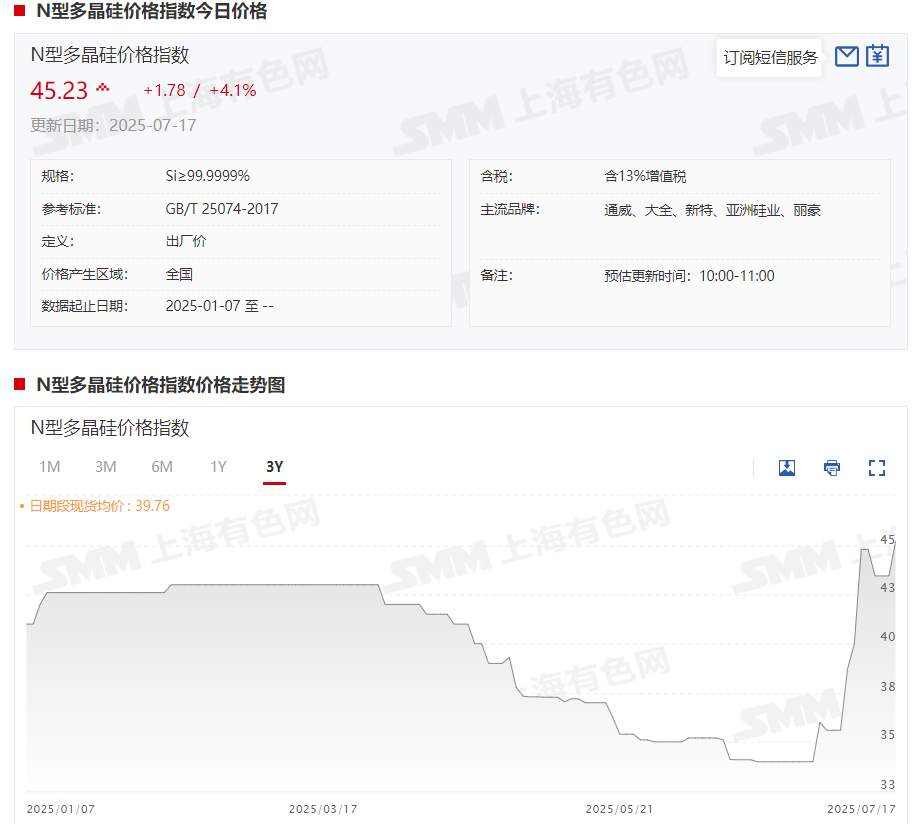Expand the chart to fullscreen
Screen dimensions: 913x824
coord(877,468)
